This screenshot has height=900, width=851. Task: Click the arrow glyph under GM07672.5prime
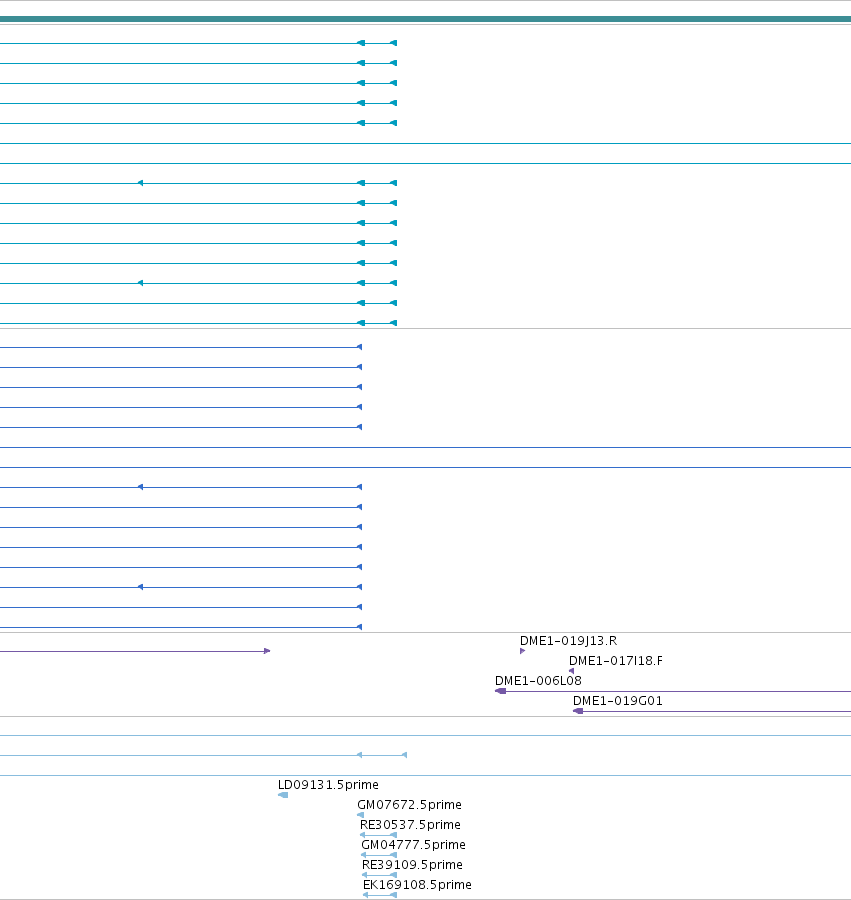(360, 815)
